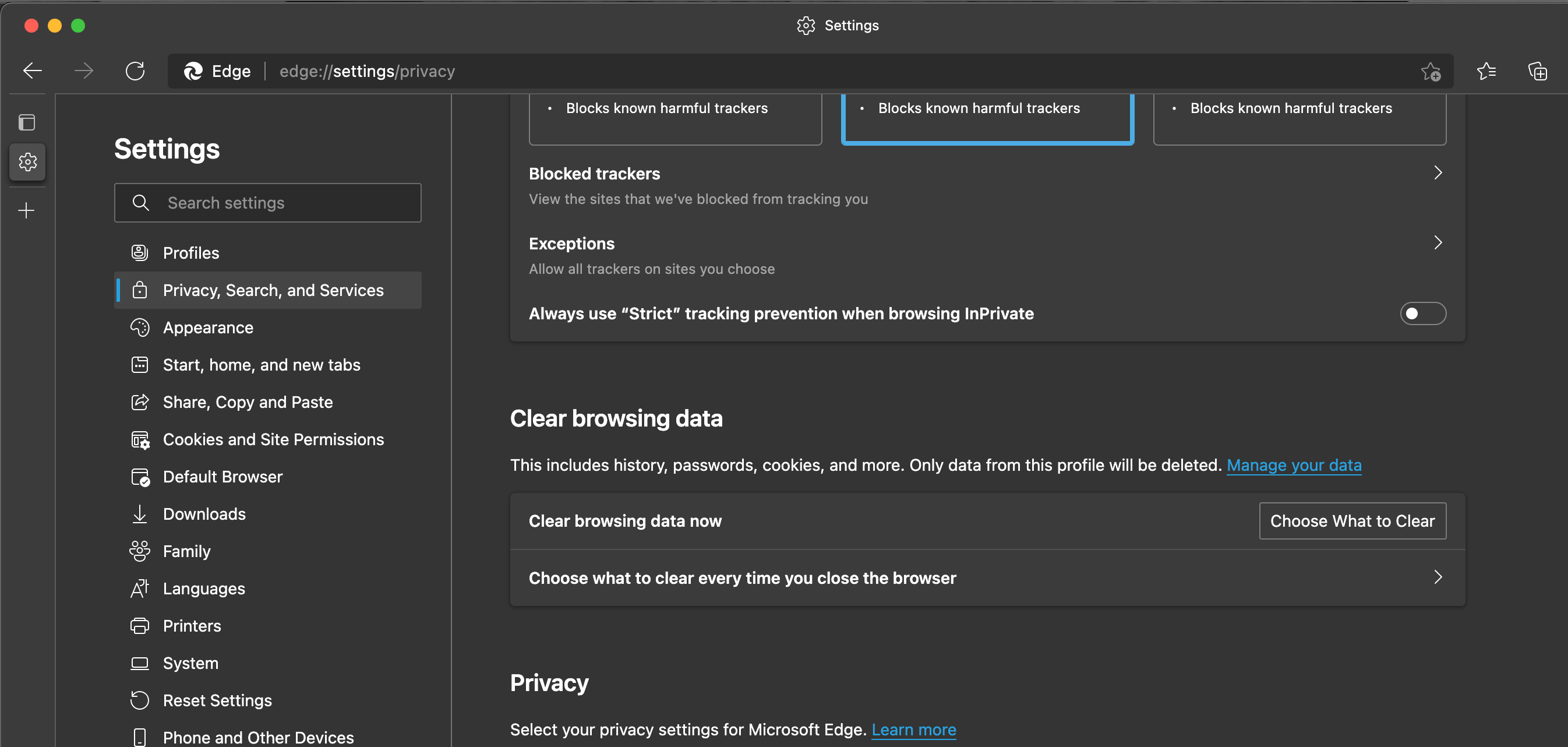Click Choose What to Clear button
The height and width of the screenshot is (747, 1568).
tap(1352, 521)
